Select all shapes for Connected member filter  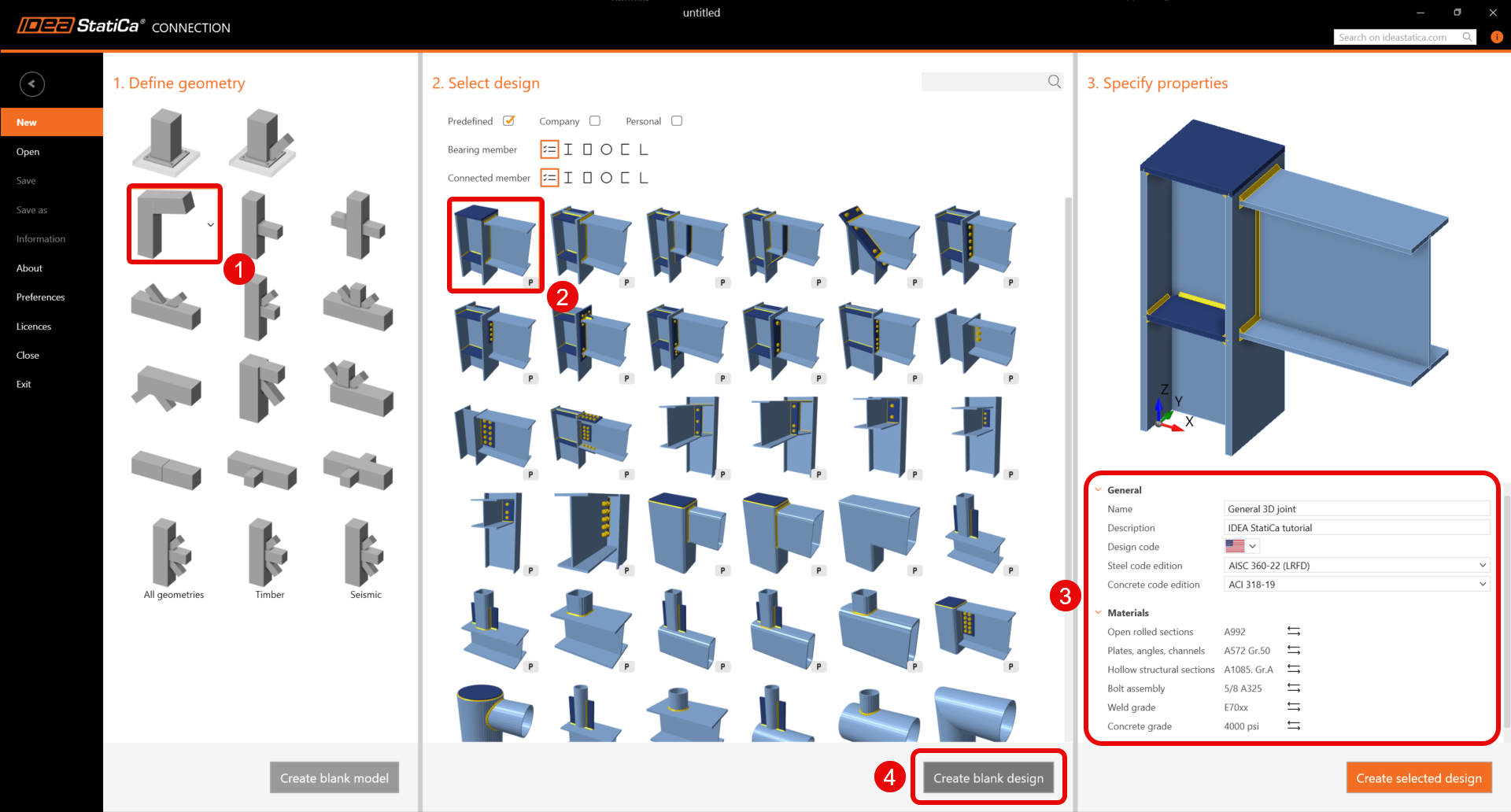pyautogui.click(x=549, y=178)
